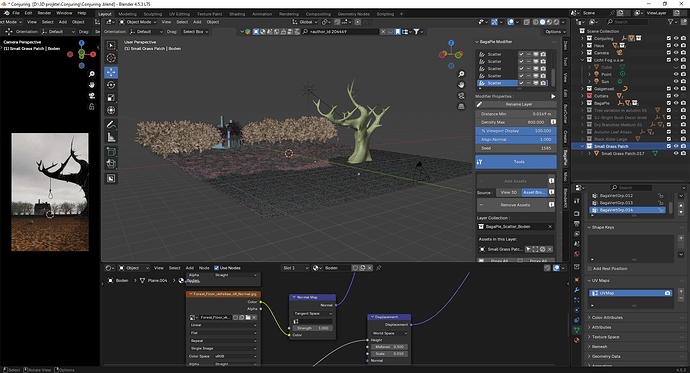The width and height of the screenshot is (690, 373).
Task: Click the Options button in the viewport header
Action: (555, 32)
